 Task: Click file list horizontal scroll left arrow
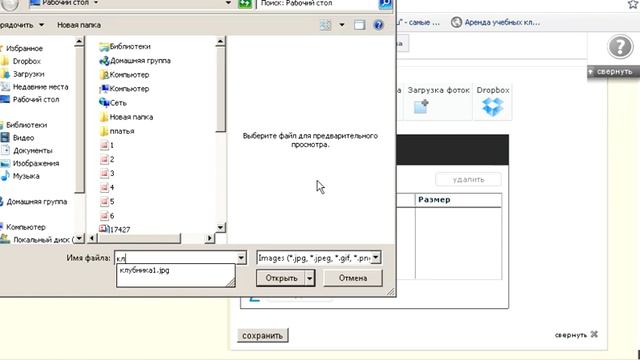click(92, 238)
